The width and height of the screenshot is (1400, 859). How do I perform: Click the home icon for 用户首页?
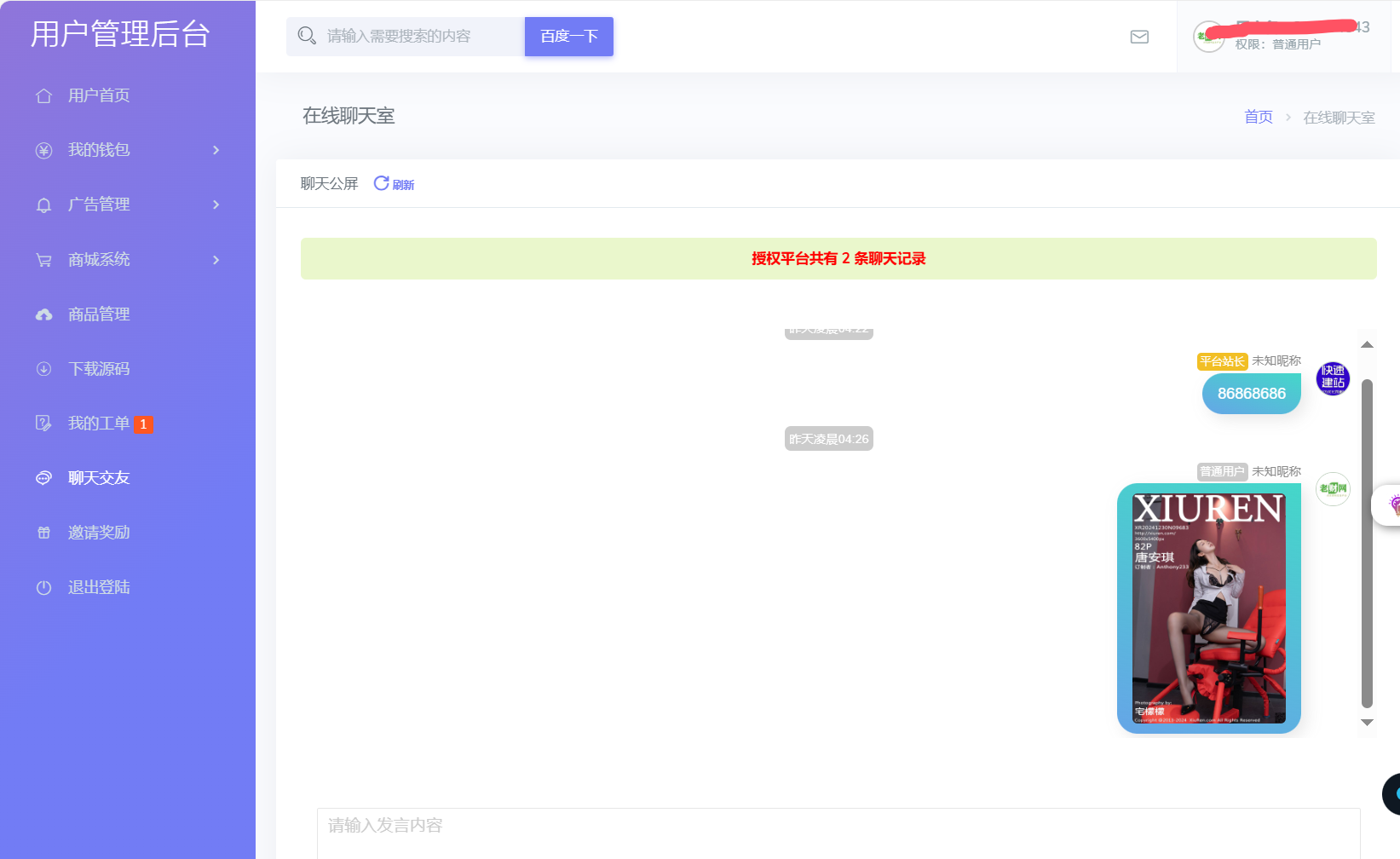point(43,96)
